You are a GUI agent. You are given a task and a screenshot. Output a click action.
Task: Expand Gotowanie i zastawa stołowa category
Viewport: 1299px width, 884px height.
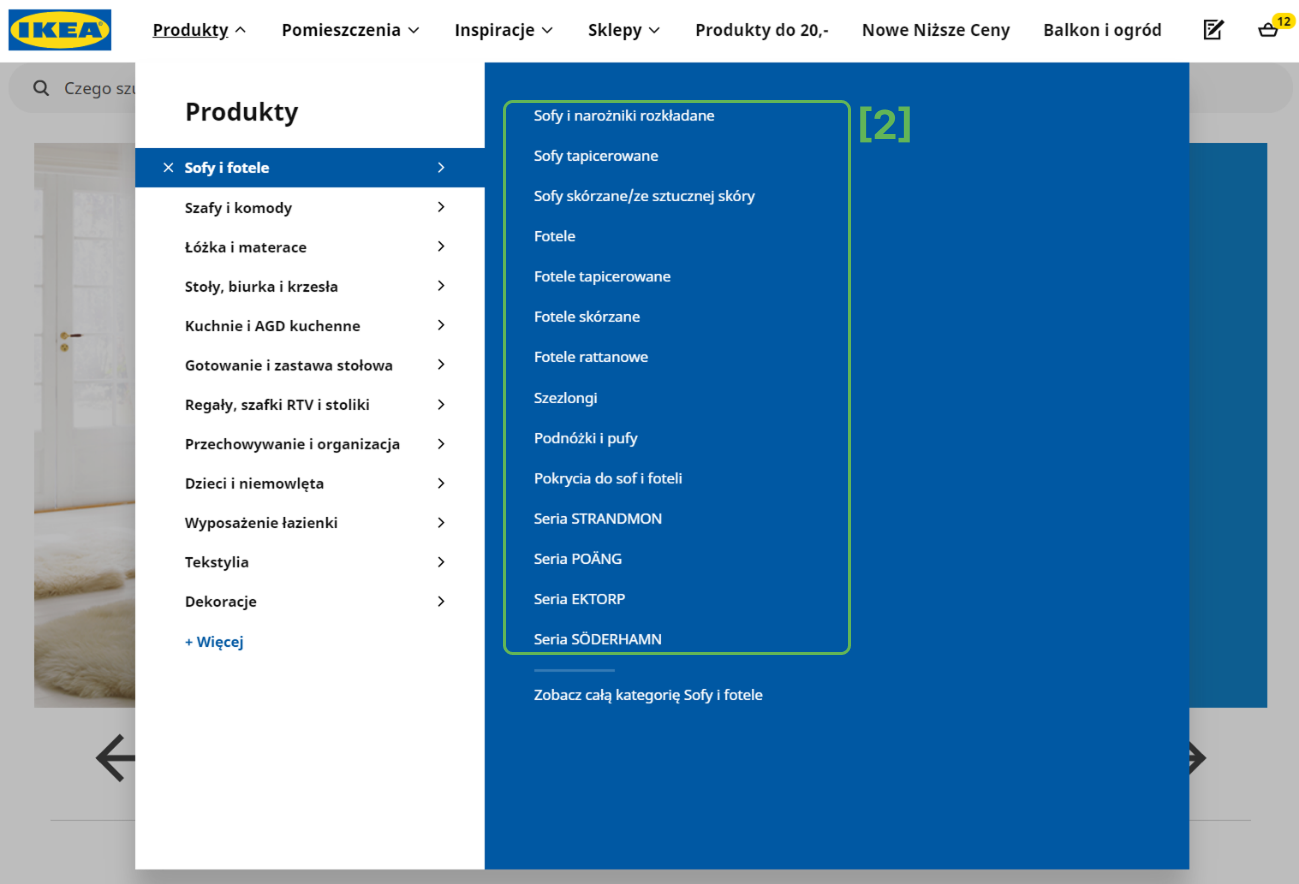[x=310, y=365]
